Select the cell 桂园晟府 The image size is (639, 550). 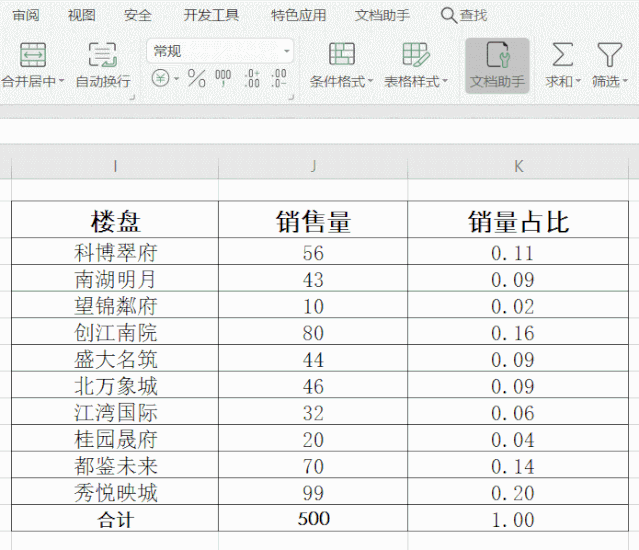(115, 438)
